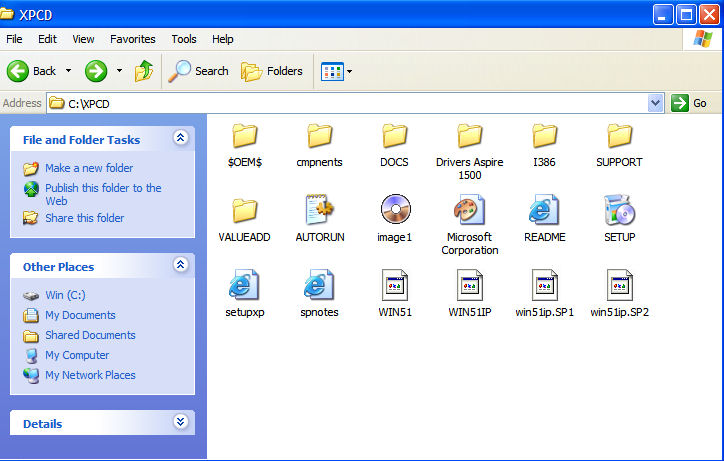Open My Network Places link
724x461 pixels.
[x=90, y=375]
